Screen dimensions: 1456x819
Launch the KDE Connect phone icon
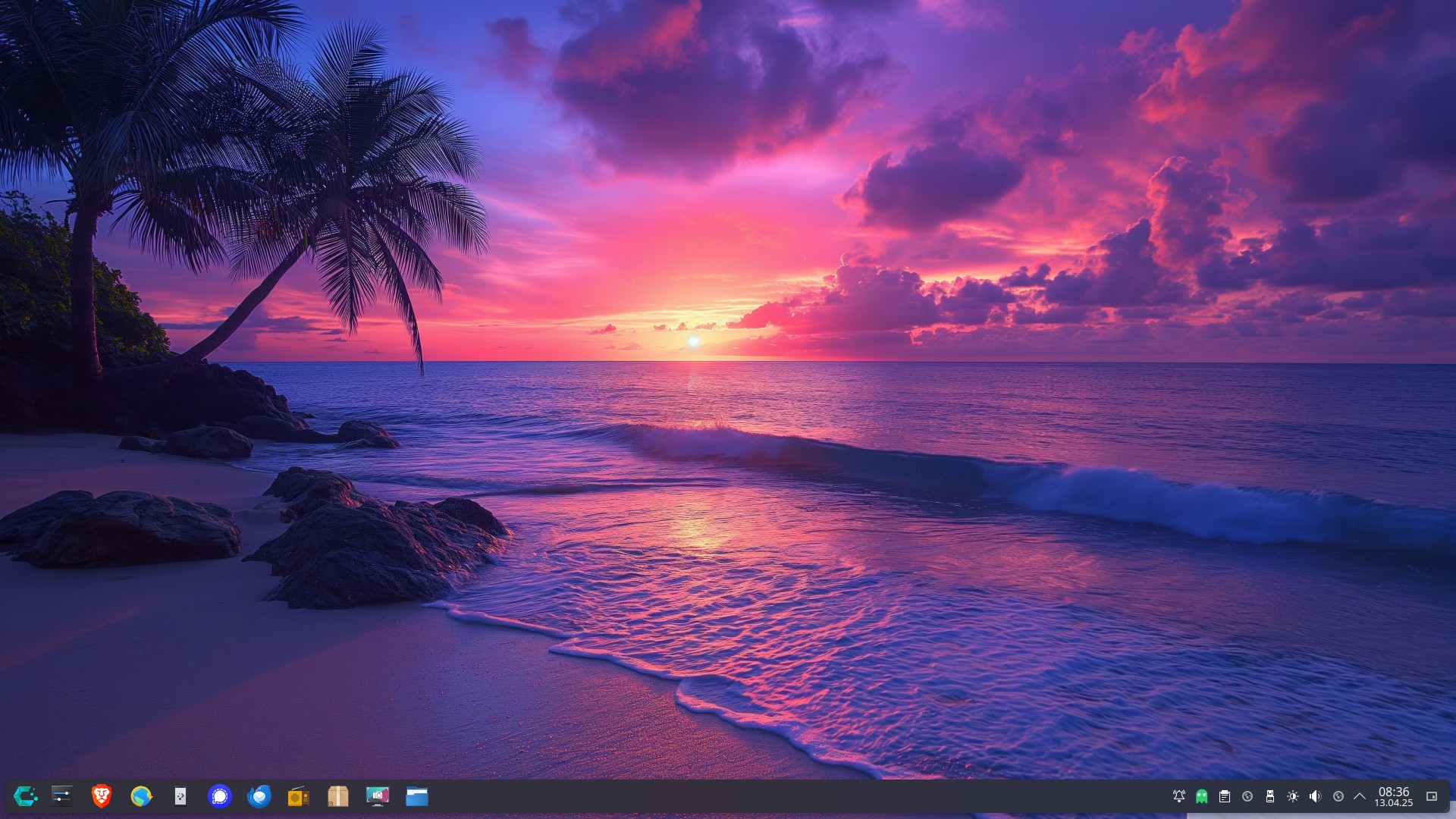click(180, 796)
